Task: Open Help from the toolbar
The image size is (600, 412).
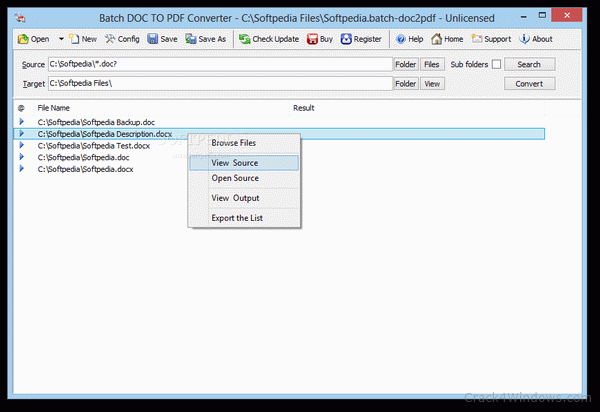Action: point(400,39)
